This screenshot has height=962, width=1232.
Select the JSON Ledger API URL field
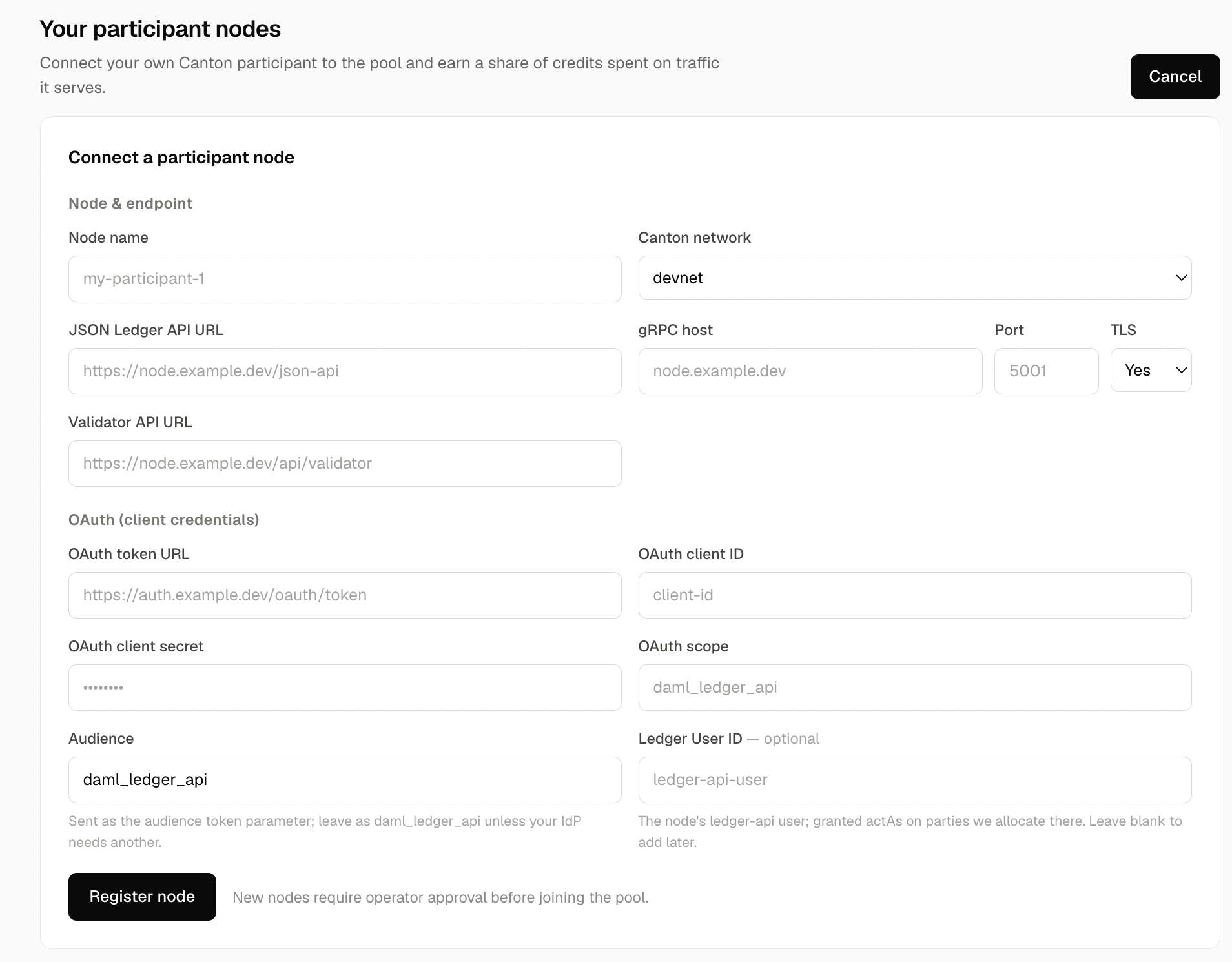point(345,371)
